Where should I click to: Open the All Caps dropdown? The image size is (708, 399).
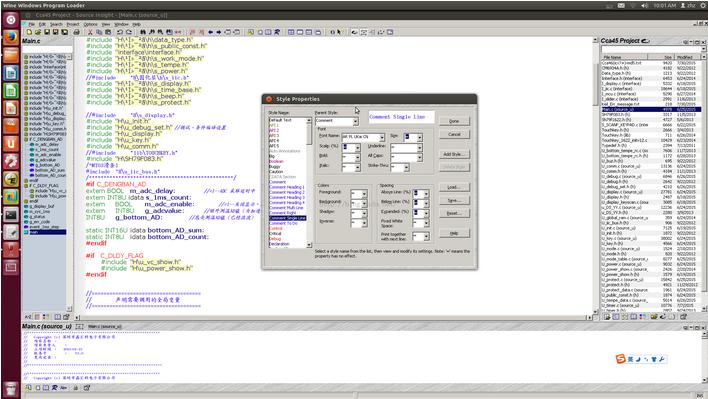(419, 157)
